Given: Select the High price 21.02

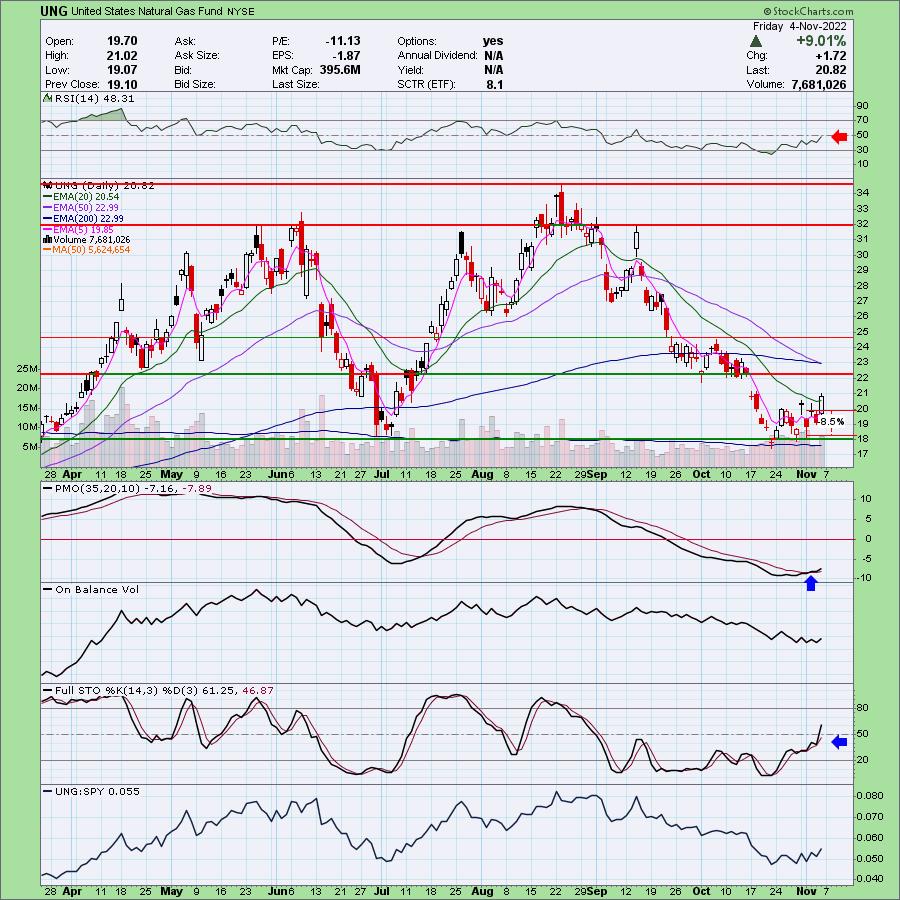Looking at the screenshot, I should (x=122, y=56).
